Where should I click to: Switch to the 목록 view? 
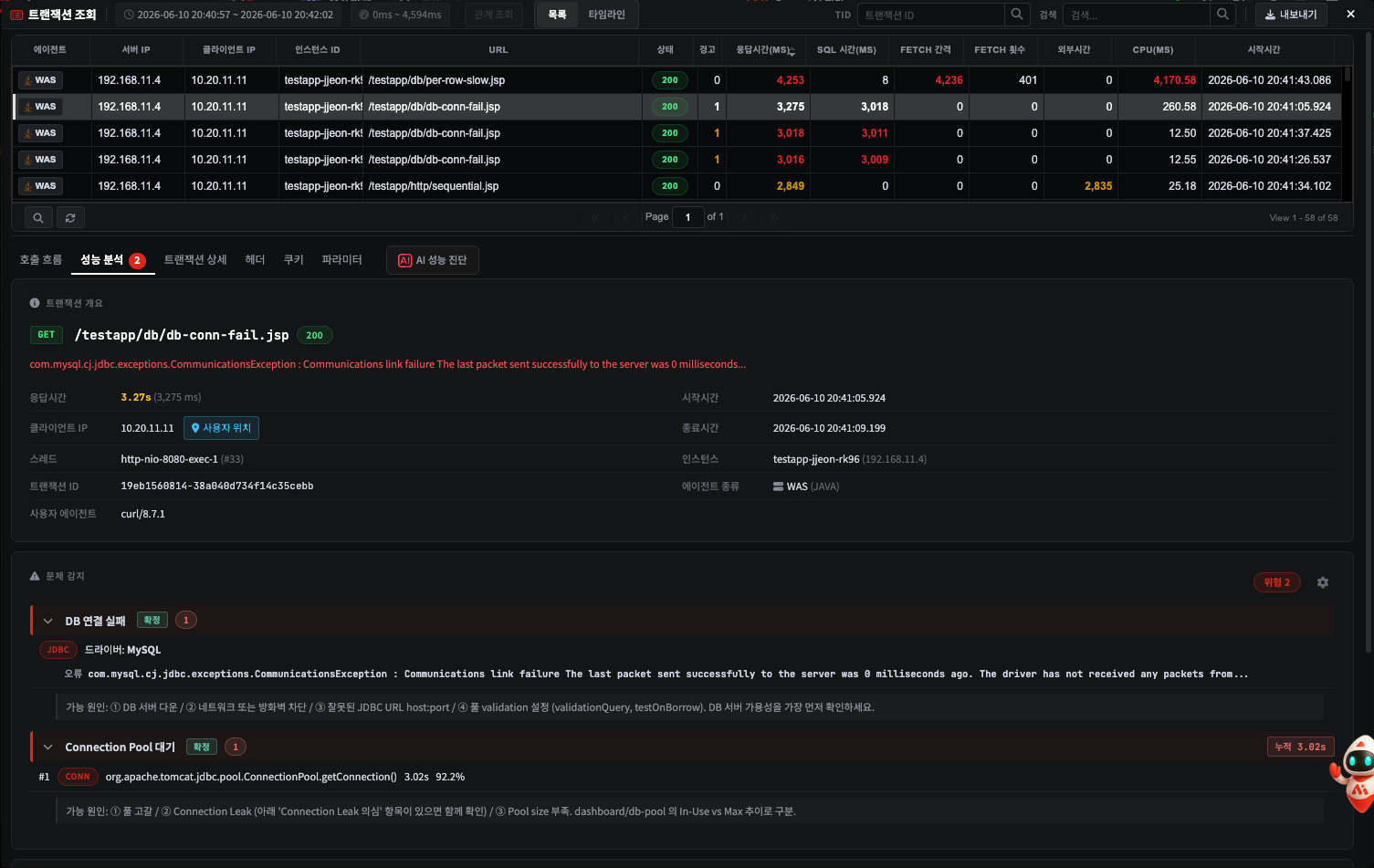coord(557,15)
